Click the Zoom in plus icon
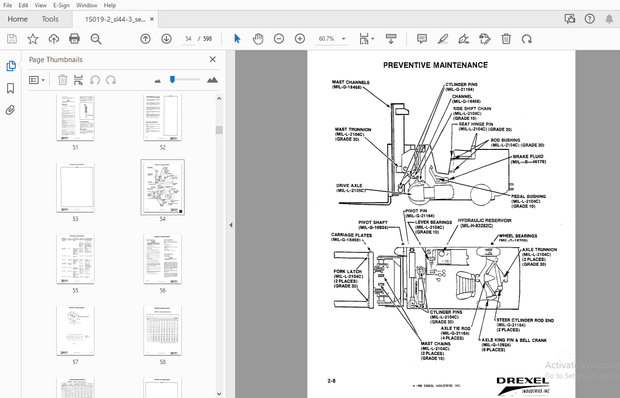620x398 pixels. [x=300, y=39]
